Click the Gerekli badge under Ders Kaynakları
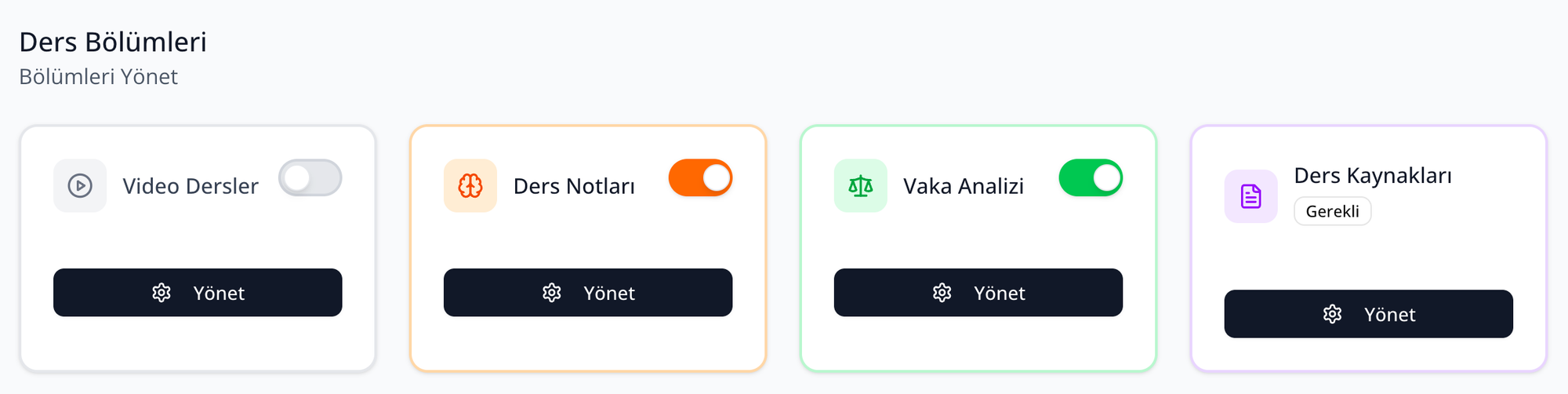 (x=1332, y=211)
